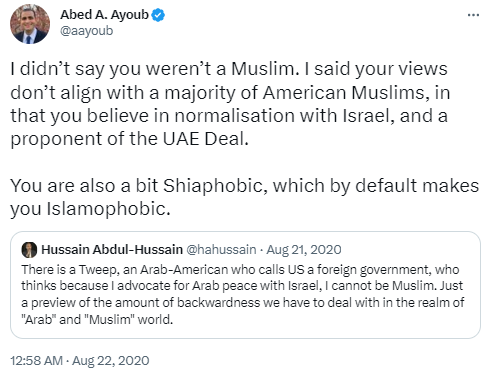Viewport: 492px width, 368px height.
Task: Click the blank area right of the timestamp
Action: coord(317,360)
